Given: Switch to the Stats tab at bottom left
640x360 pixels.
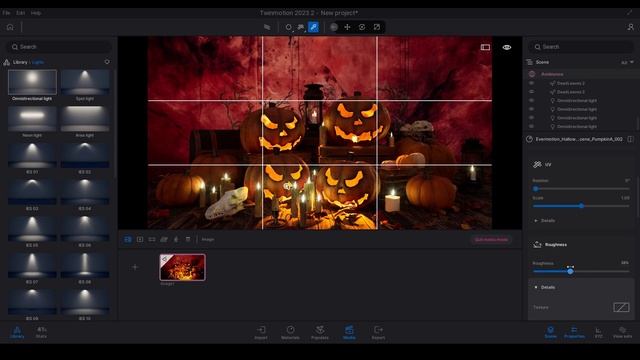Looking at the screenshot, I should [41, 332].
